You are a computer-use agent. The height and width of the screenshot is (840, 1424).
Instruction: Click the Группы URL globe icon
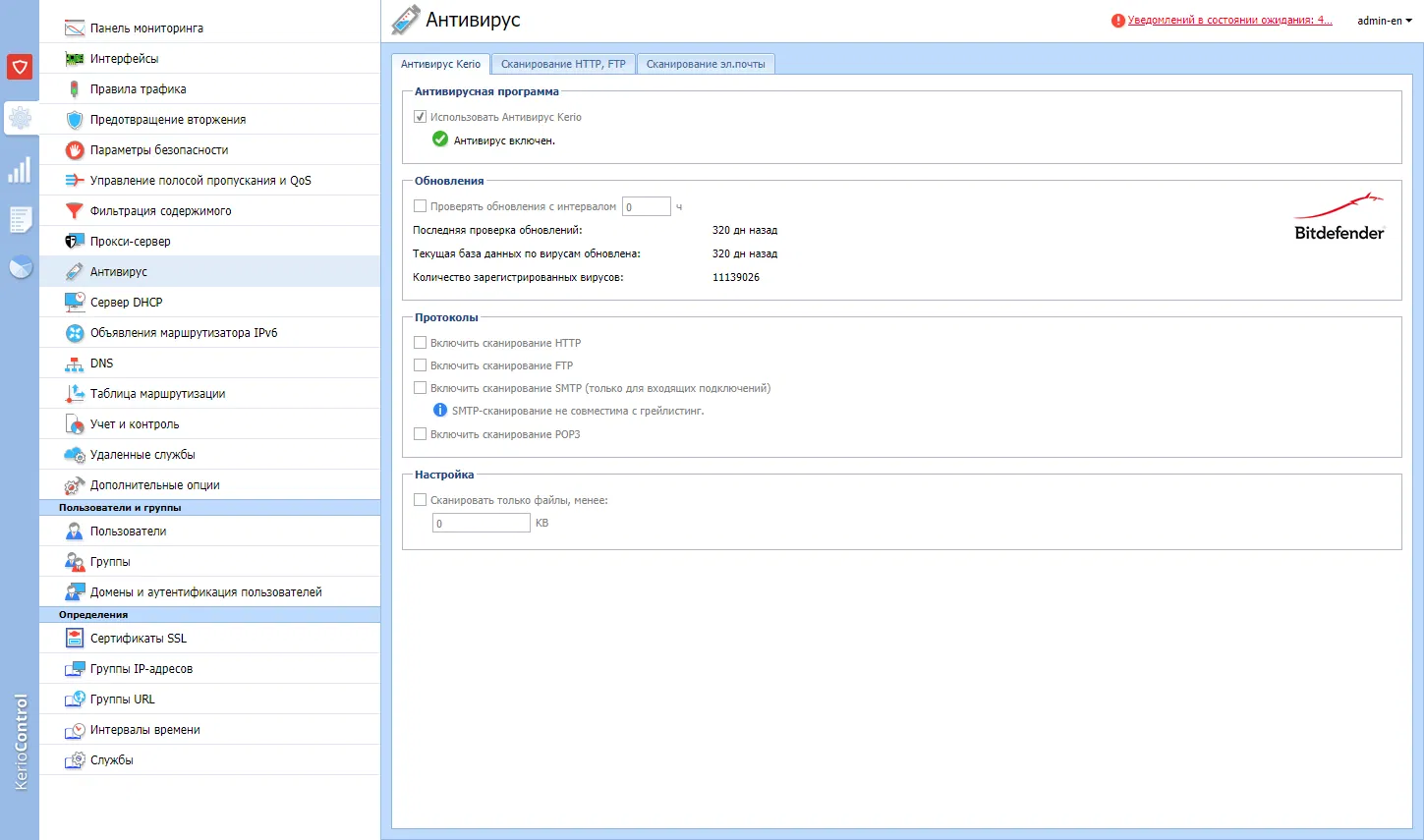click(x=75, y=700)
